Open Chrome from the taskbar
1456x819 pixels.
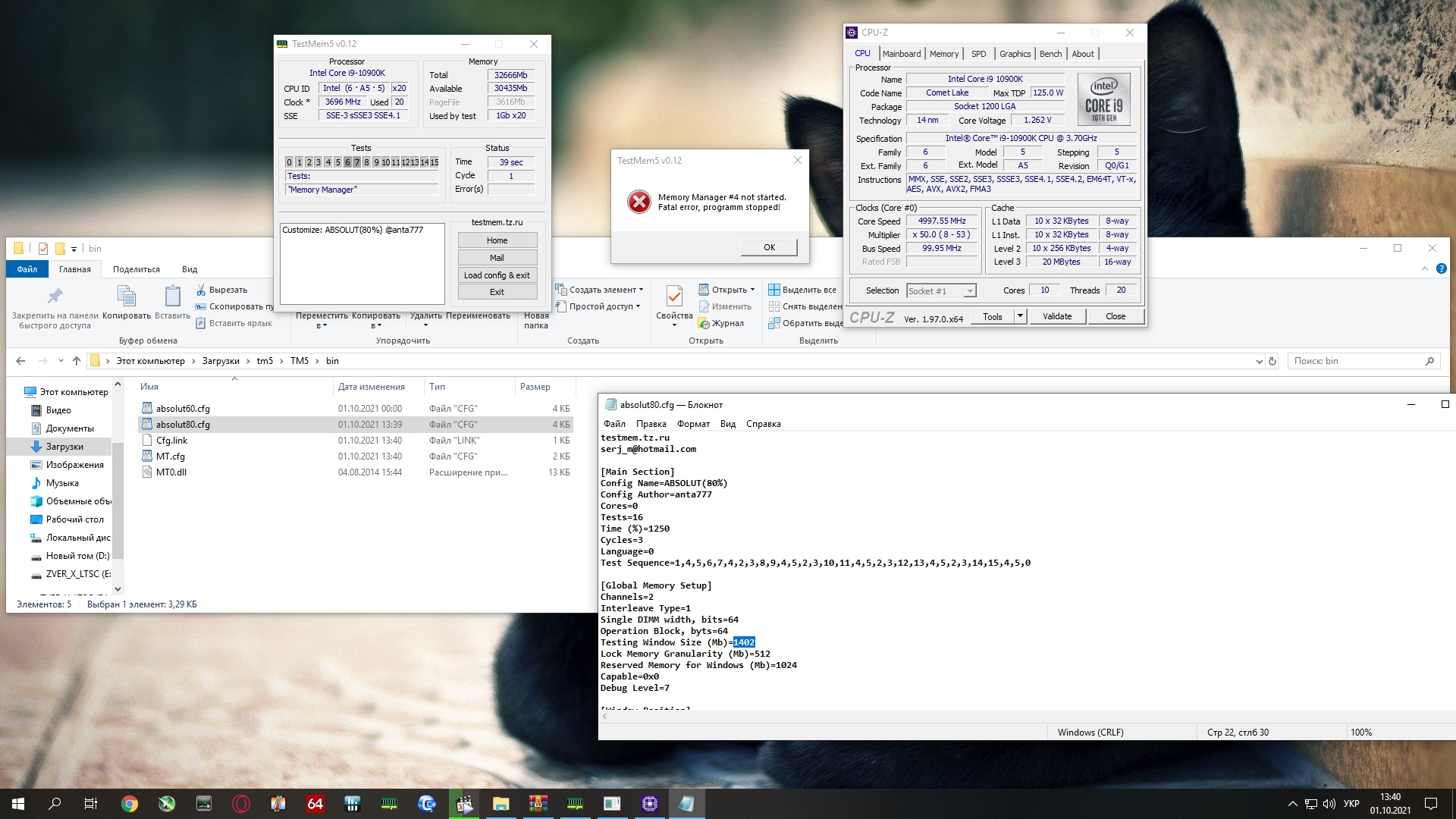[x=130, y=804]
